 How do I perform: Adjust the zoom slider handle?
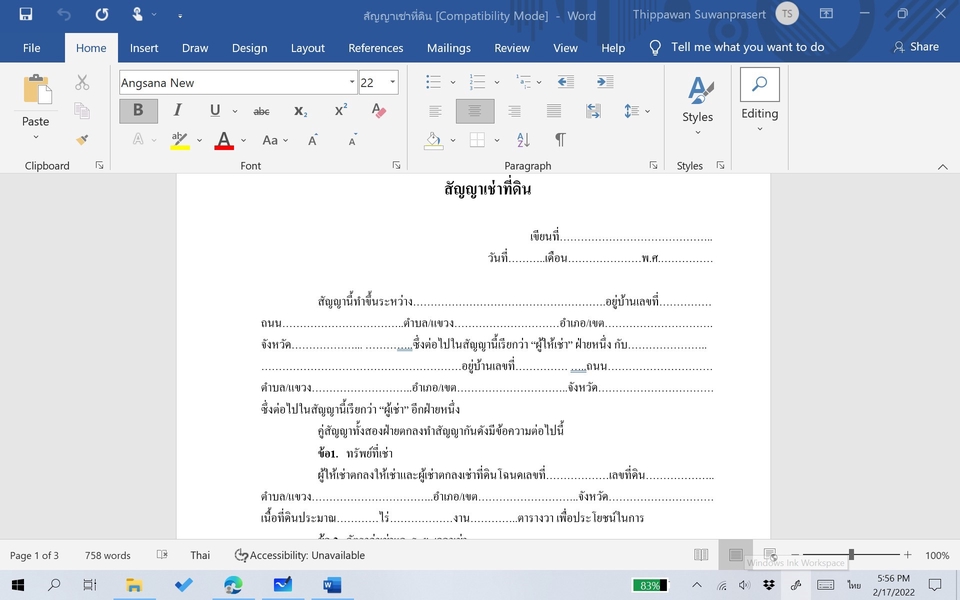851,555
